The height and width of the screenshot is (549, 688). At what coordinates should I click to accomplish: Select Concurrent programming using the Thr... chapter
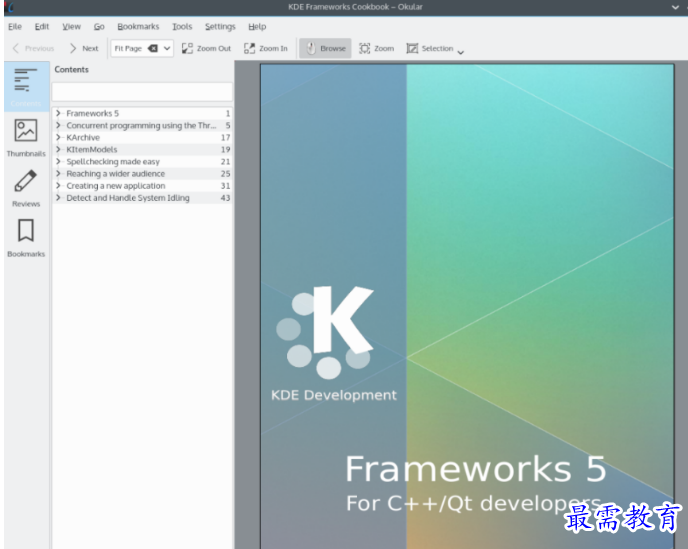(141, 126)
